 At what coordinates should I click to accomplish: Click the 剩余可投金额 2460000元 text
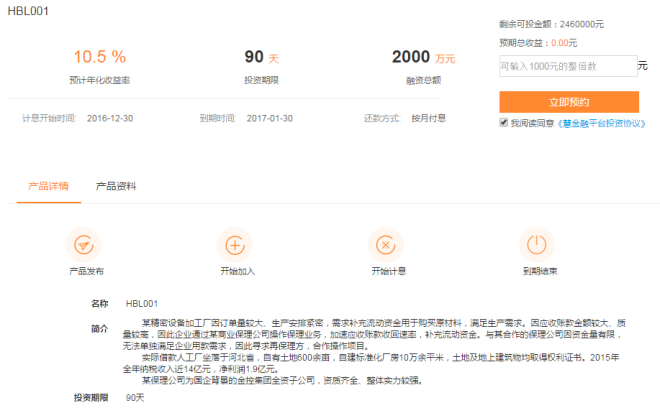tap(551, 23)
